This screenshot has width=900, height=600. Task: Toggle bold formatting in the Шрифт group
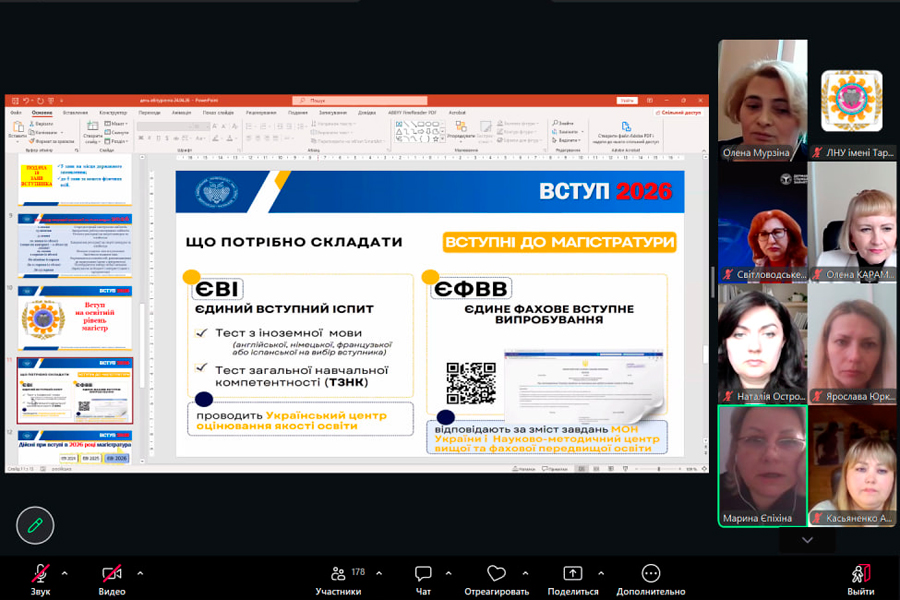click(140, 138)
